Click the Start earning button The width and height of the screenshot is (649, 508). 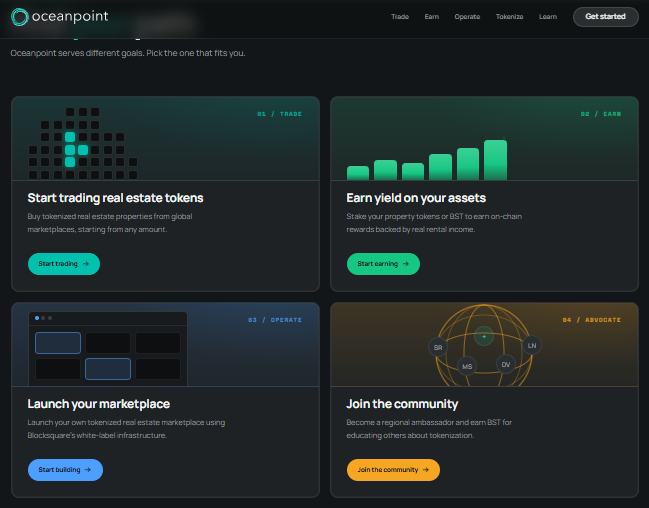[x=383, y=264]
